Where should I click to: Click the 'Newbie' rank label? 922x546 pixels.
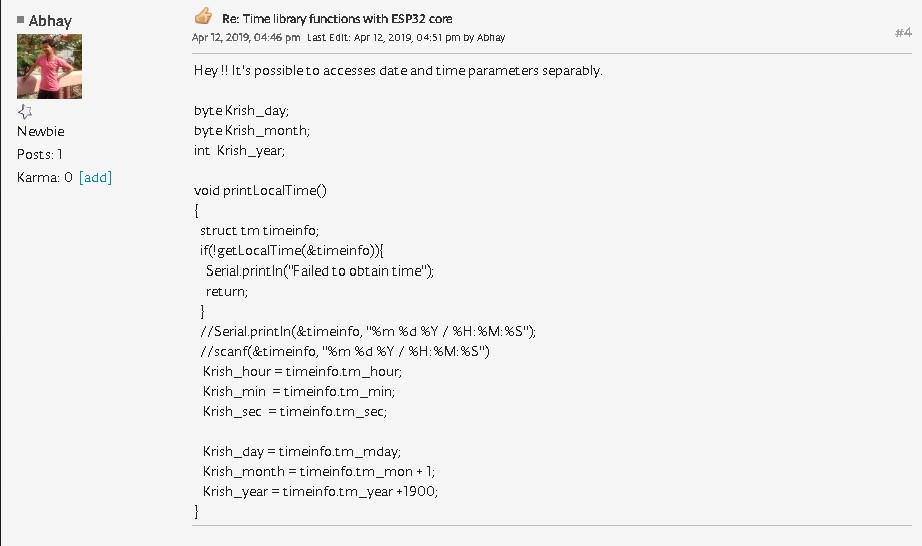(x=40, y=131)
